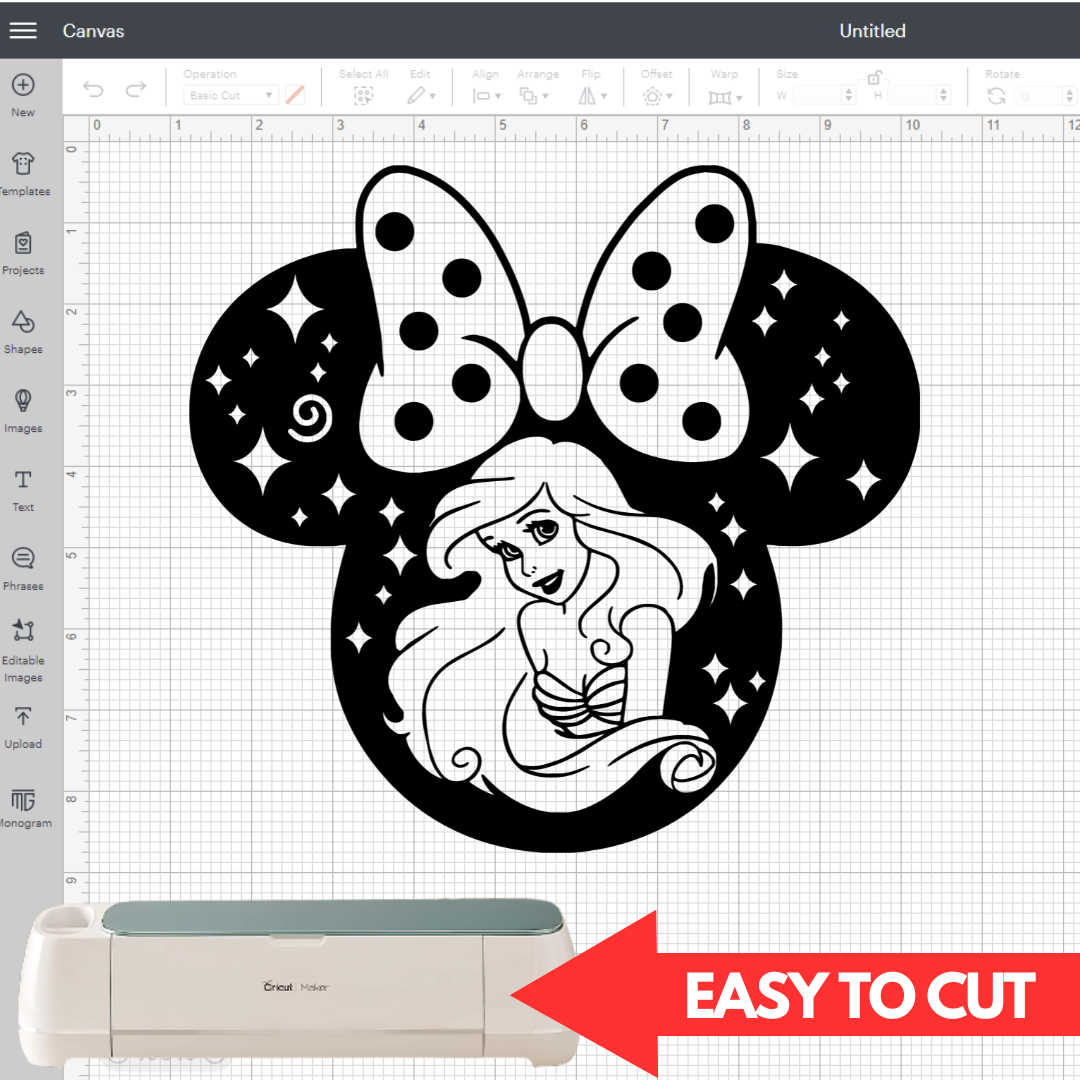Click the Canvas heading label
The width and height of the screenshot is (1080, 1080).
[94, 31]
